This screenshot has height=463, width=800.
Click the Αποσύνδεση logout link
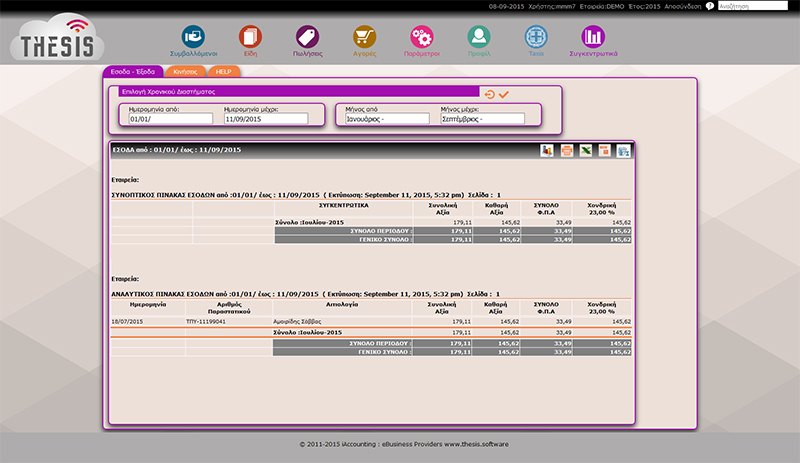click(682, 6)
